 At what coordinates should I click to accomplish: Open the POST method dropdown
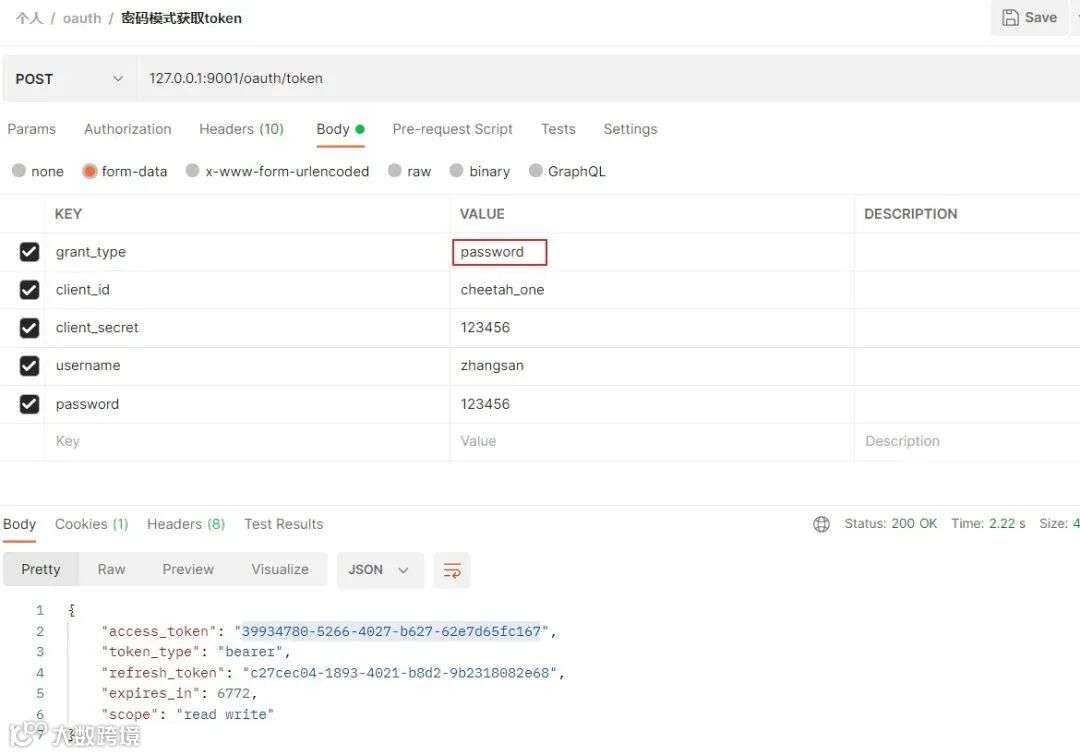click(x=69, y=79)
